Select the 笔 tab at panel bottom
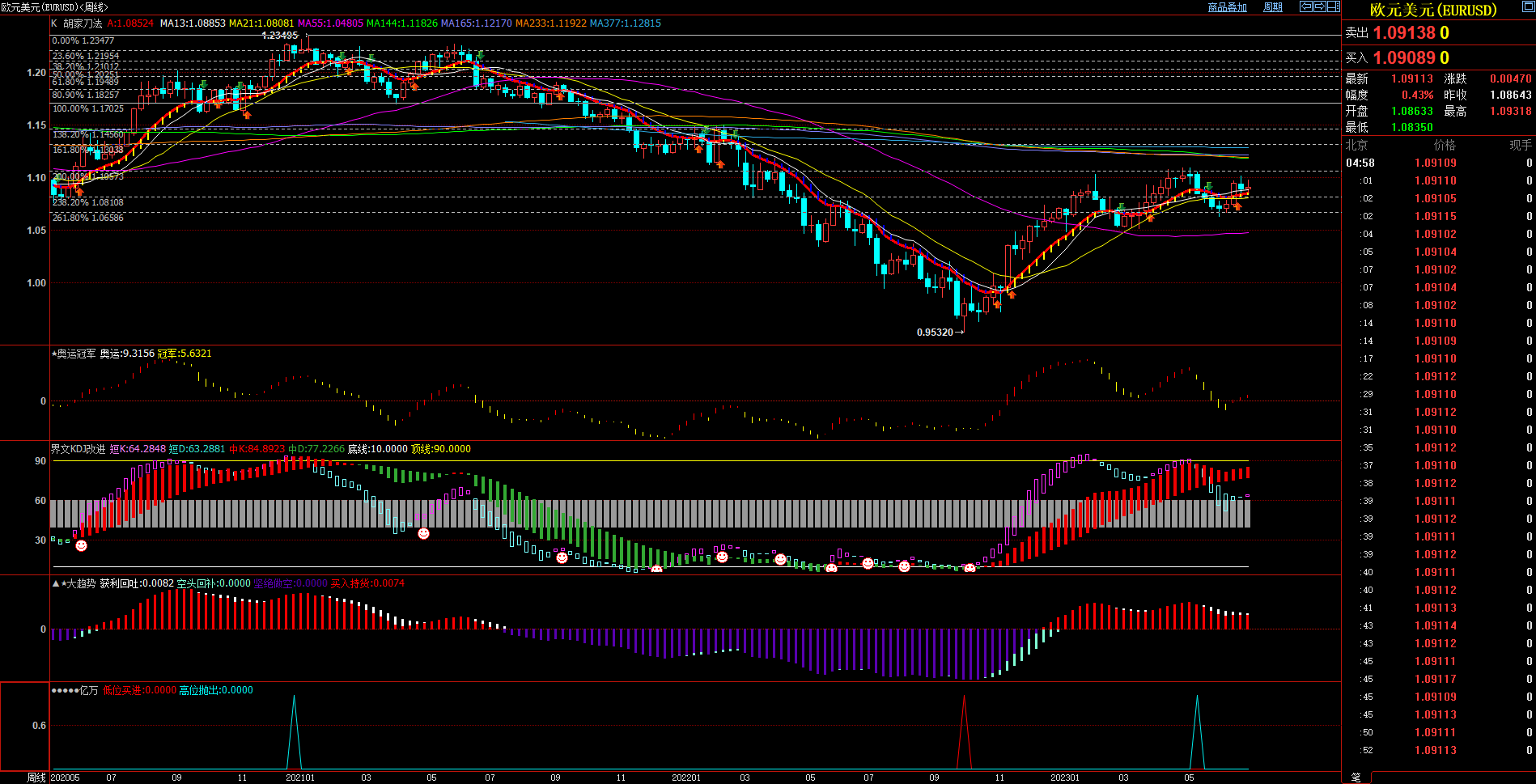This screenshot has height=784, width=1536. click(1356, 778)
